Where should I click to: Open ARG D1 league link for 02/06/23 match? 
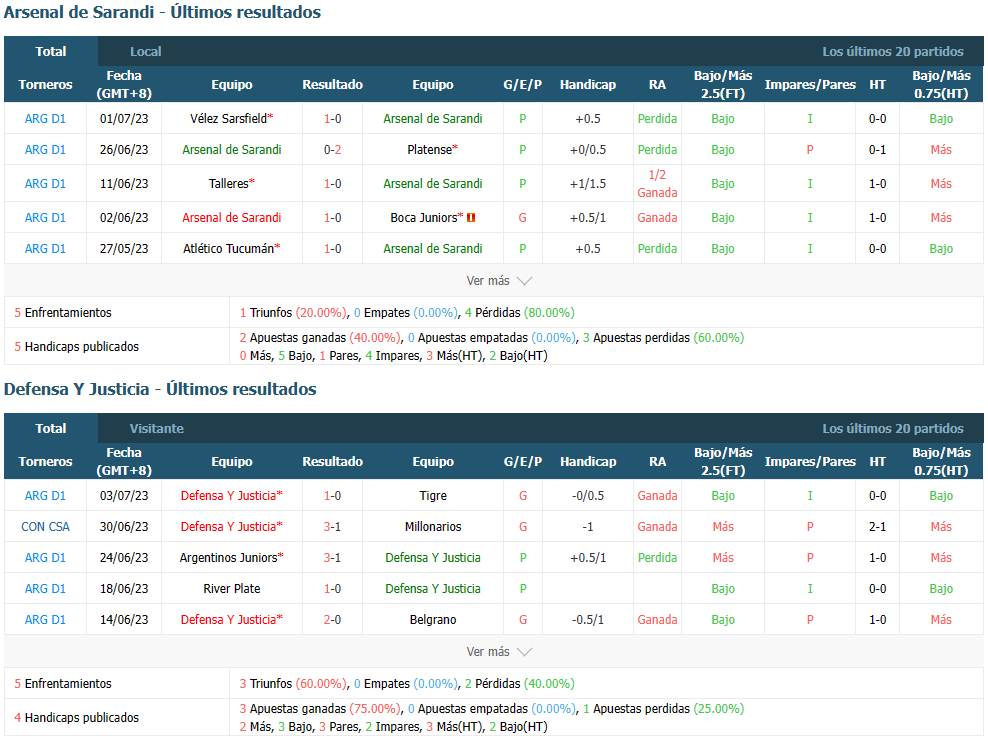[45, 218]
